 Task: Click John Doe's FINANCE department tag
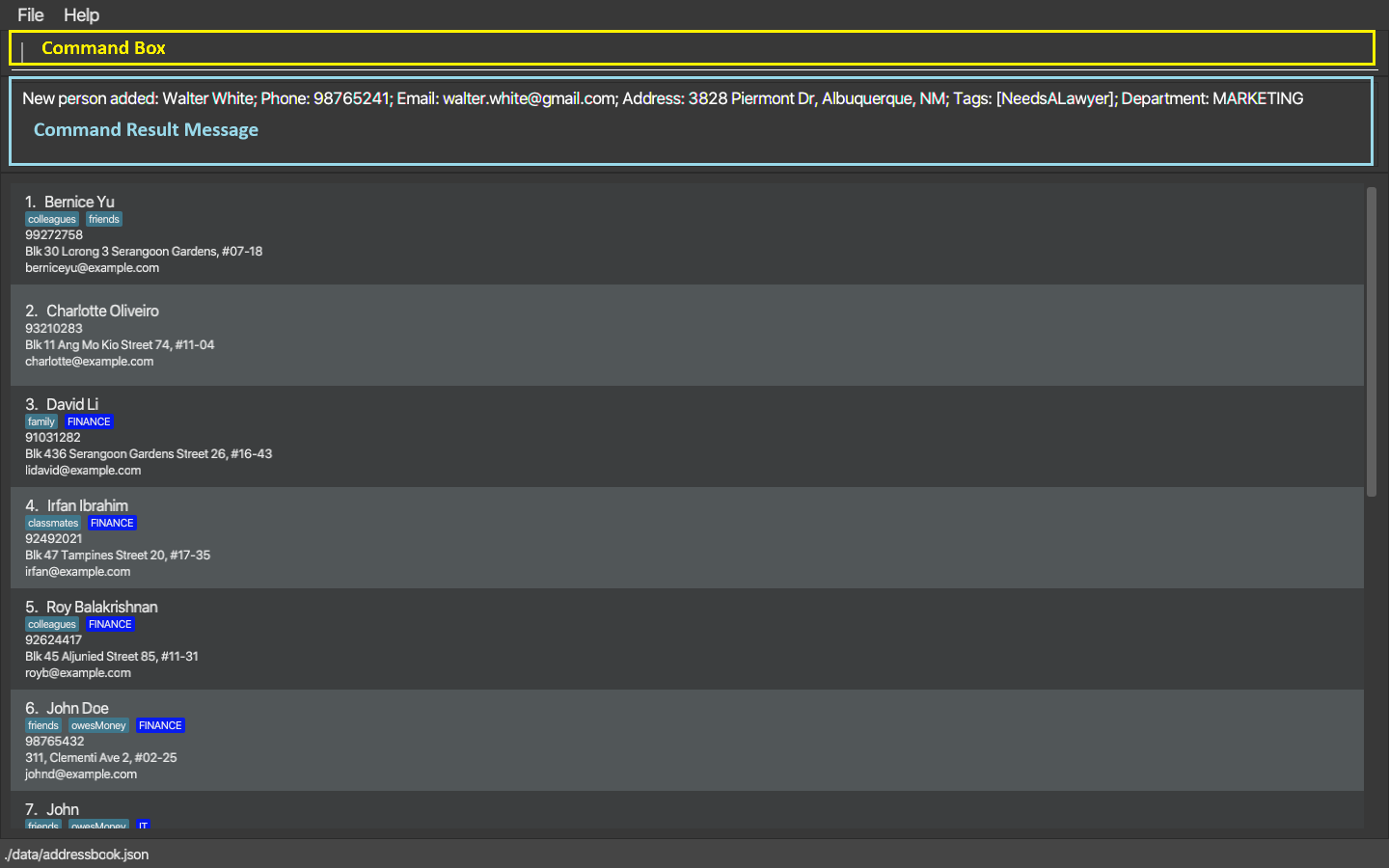click(x=160, y=725)
